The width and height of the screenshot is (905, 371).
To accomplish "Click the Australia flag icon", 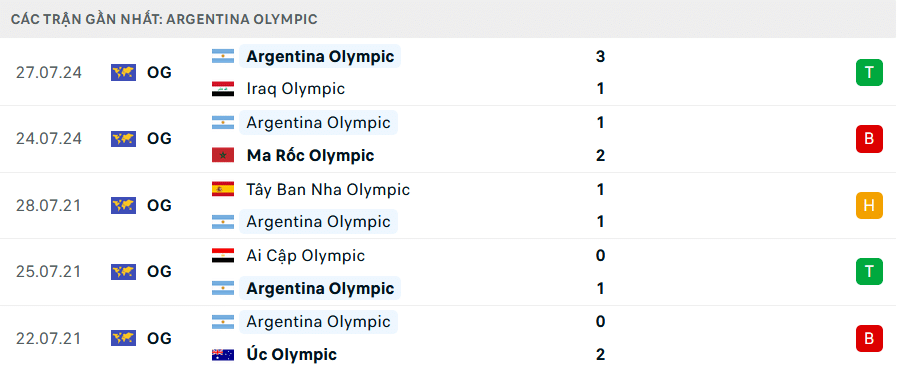I will click(x=223, y=354).
